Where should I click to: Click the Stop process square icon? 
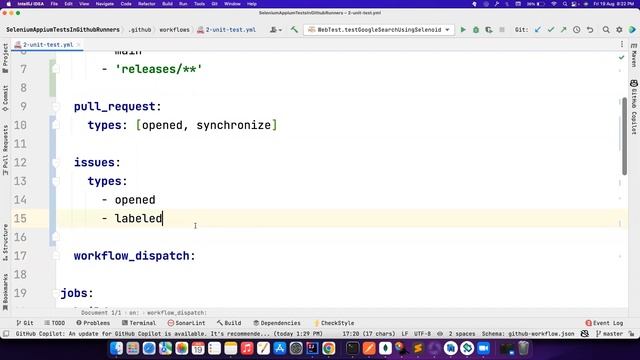pos(502,30)
